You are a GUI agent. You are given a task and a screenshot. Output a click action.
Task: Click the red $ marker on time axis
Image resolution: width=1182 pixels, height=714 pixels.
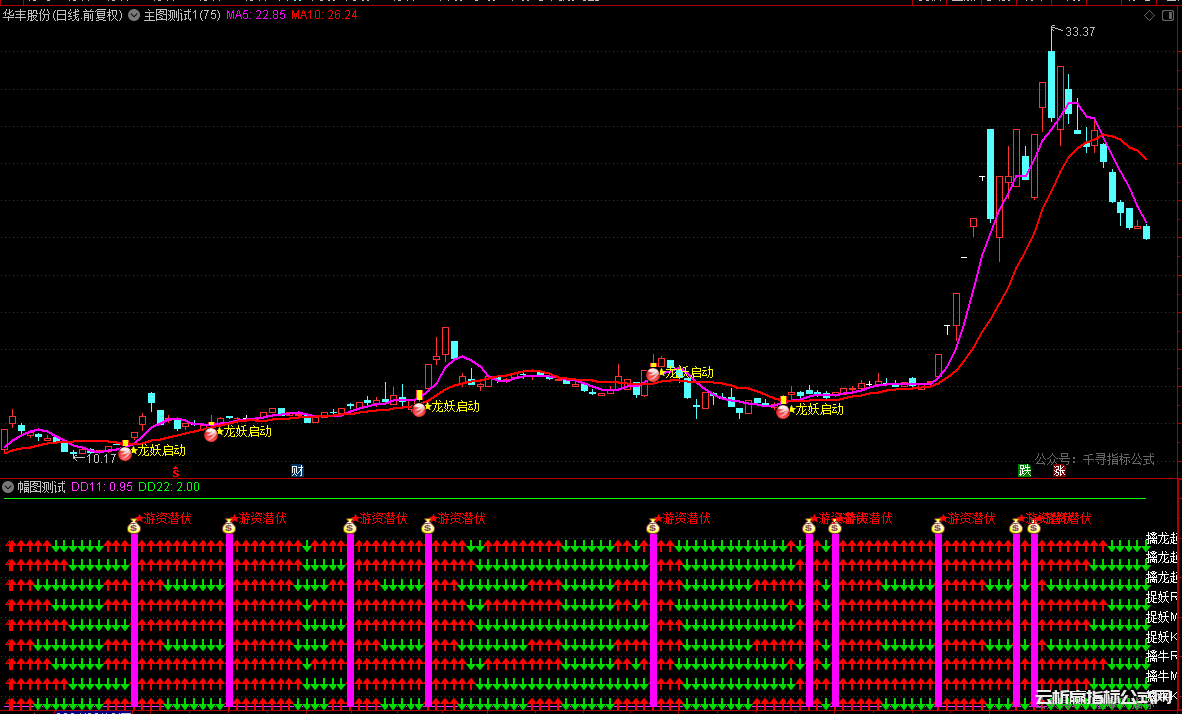176,471
